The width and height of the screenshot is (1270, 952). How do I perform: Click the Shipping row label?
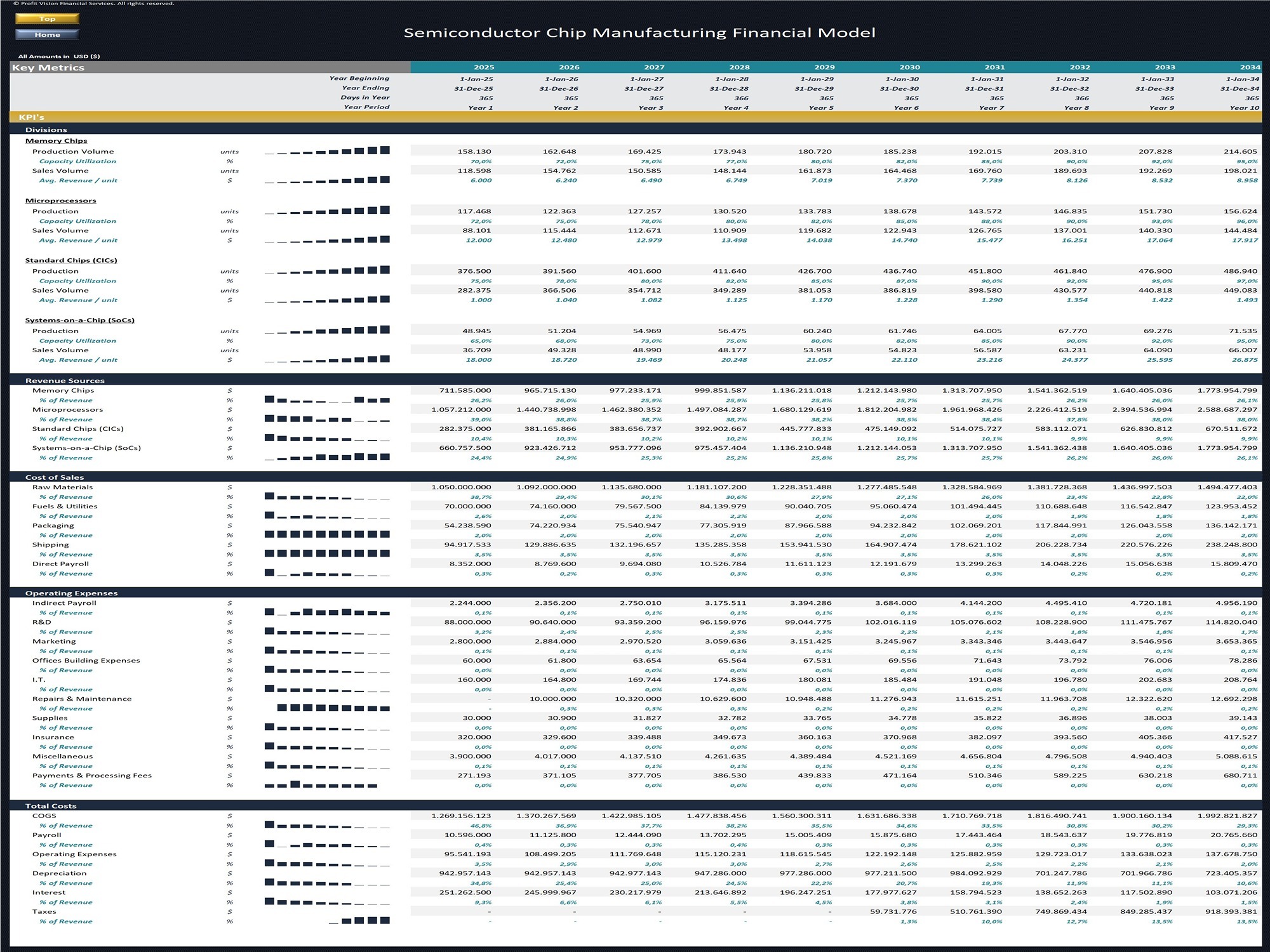51,545
